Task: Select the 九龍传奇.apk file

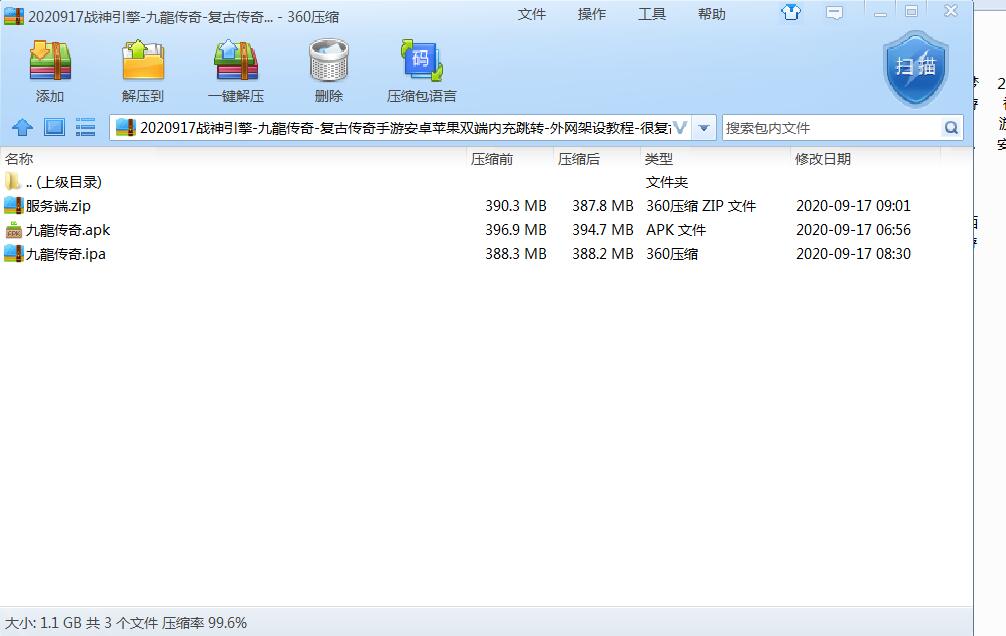Action: [67, 230]
